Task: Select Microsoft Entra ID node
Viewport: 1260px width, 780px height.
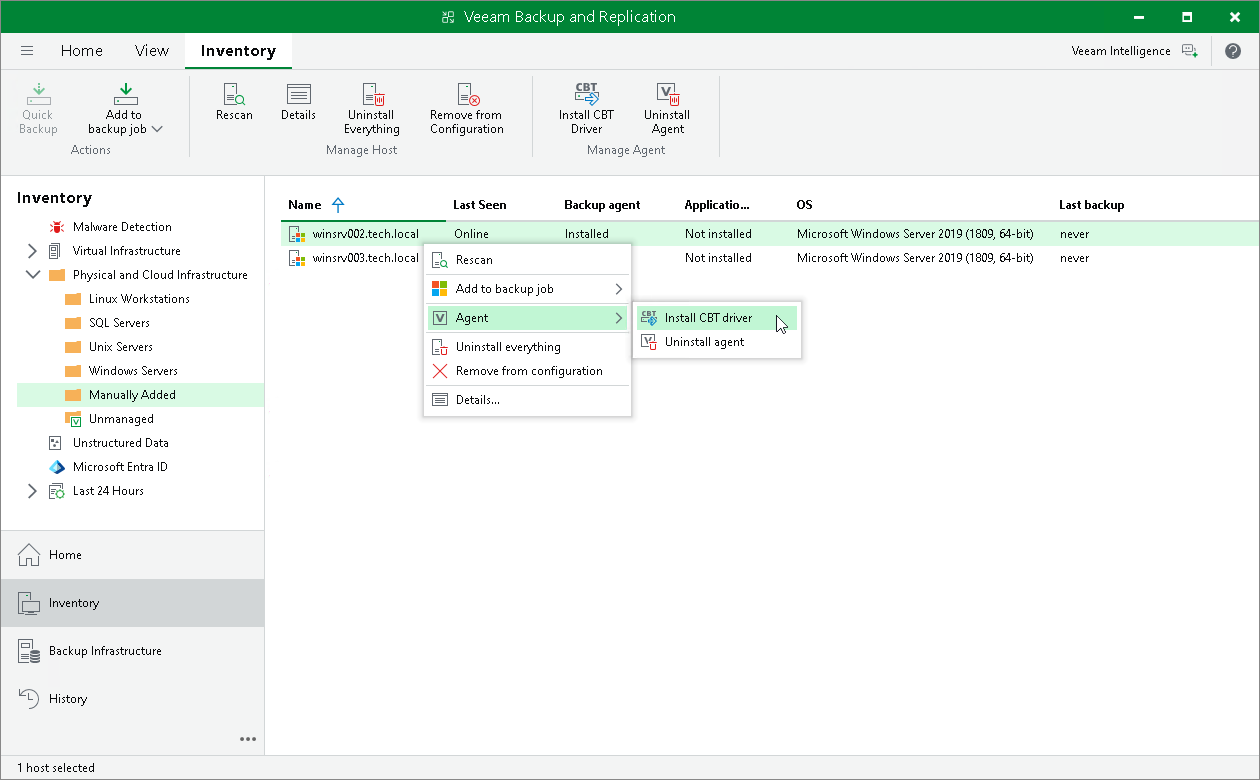Action: coord(120,467)
